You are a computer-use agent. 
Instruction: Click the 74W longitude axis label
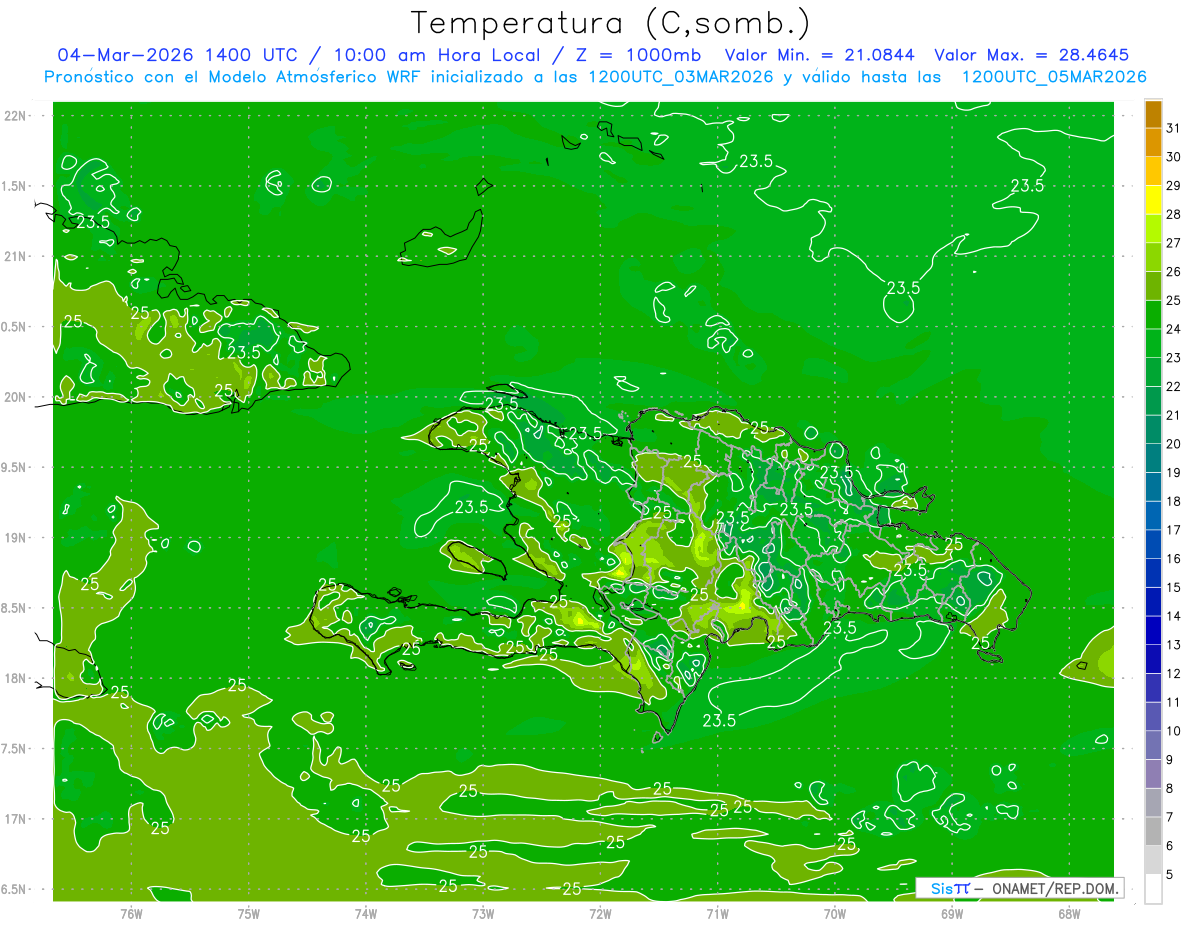(x=366, y=913)
